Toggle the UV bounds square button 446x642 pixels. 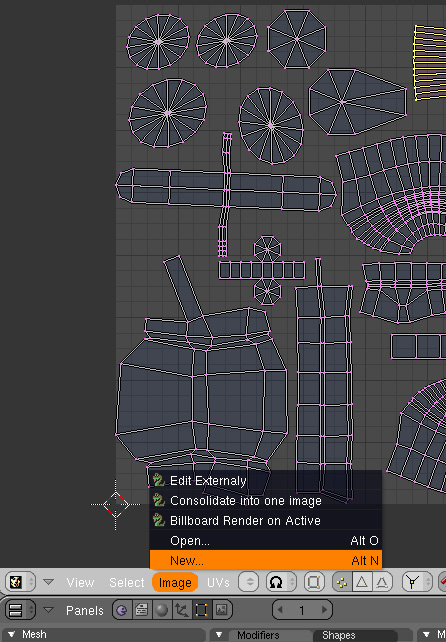pyautogui.click(x=314, y=582)
